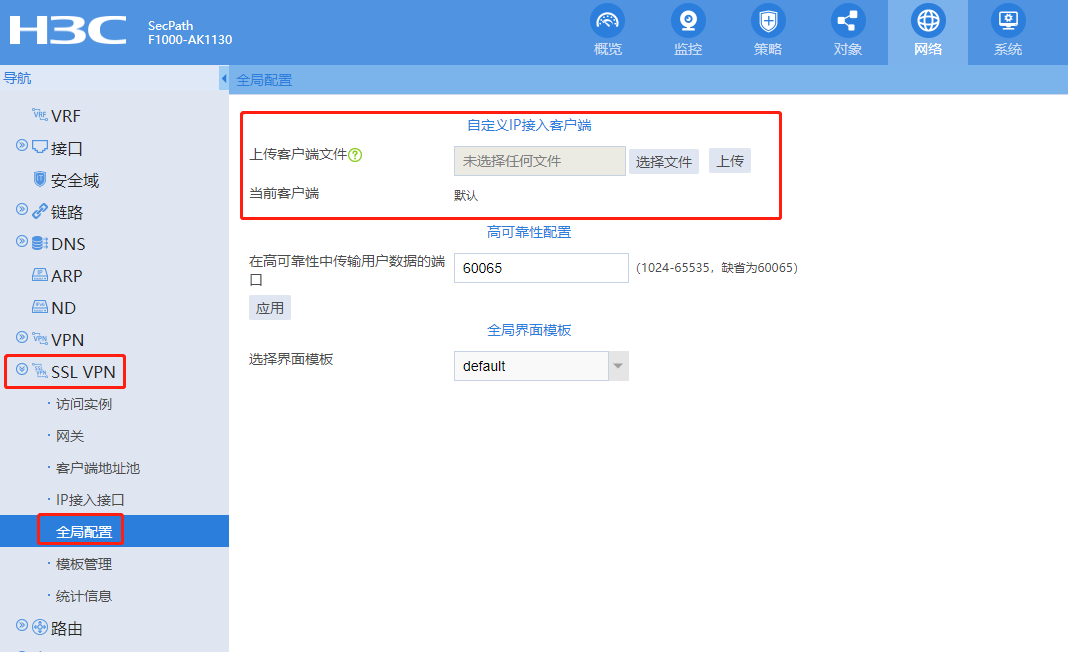
Task: Click the VRF icon in navigation
Action: point(40,114)
